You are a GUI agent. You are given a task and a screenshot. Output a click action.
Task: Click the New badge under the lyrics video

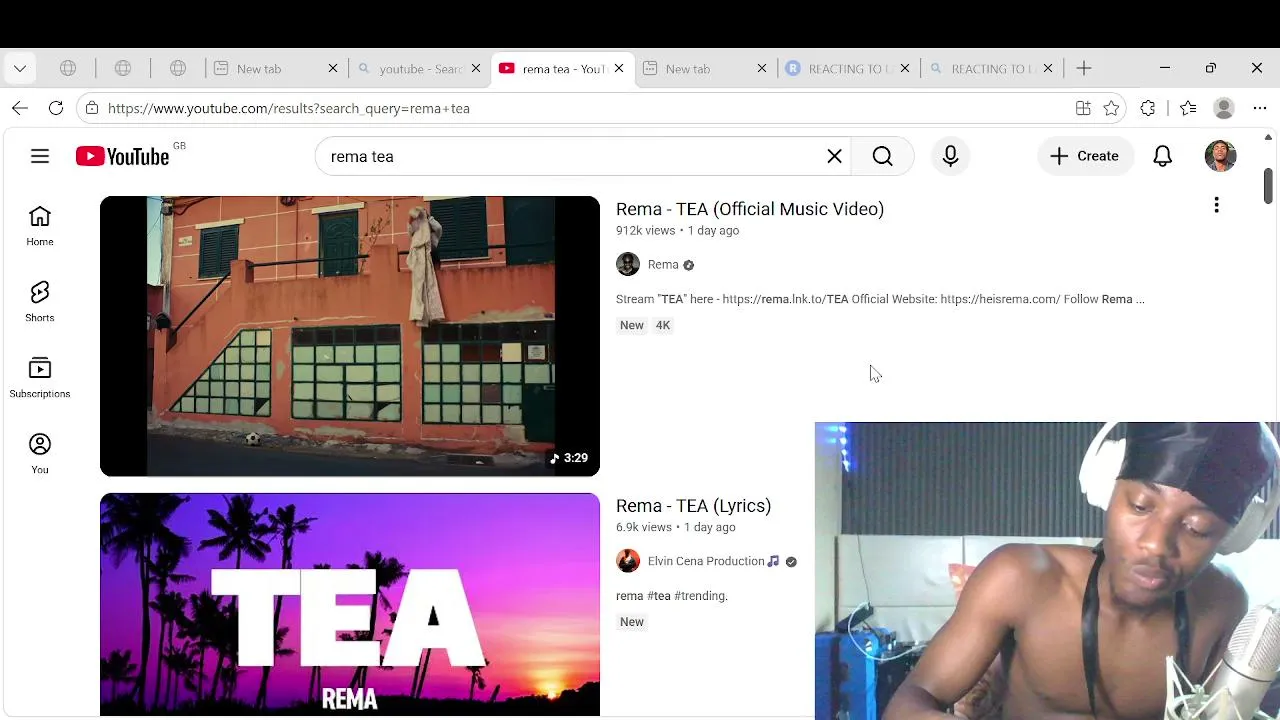pyautogui.click(x=632, y=622)
